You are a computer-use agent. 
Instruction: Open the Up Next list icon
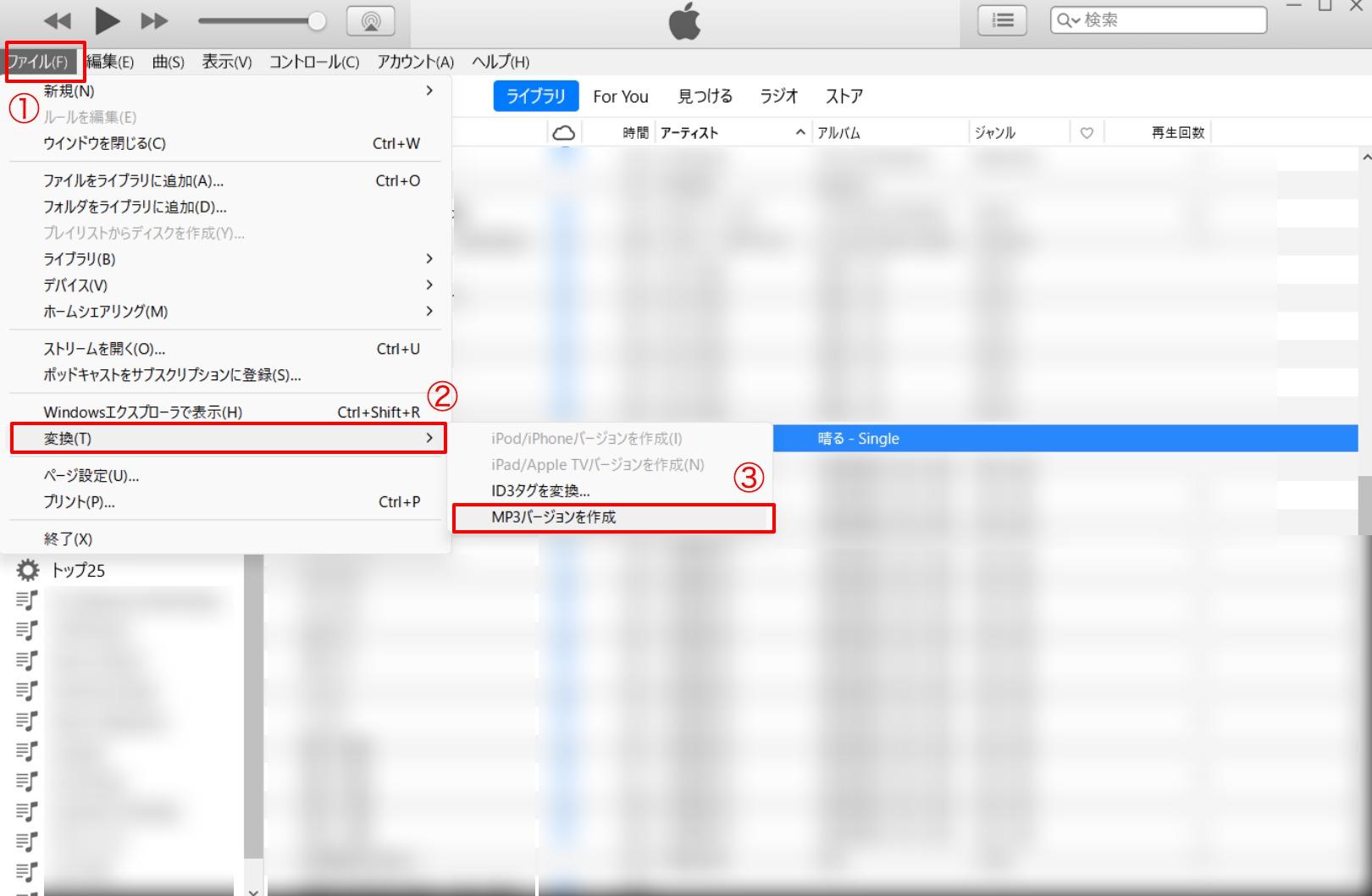pyautogui.click(x=1003, y=20)
